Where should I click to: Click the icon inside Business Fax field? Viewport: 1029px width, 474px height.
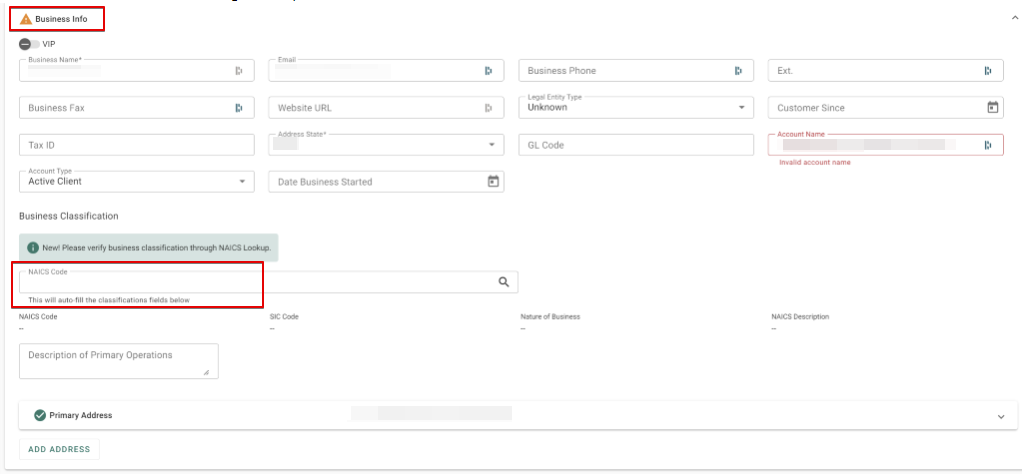239,108
